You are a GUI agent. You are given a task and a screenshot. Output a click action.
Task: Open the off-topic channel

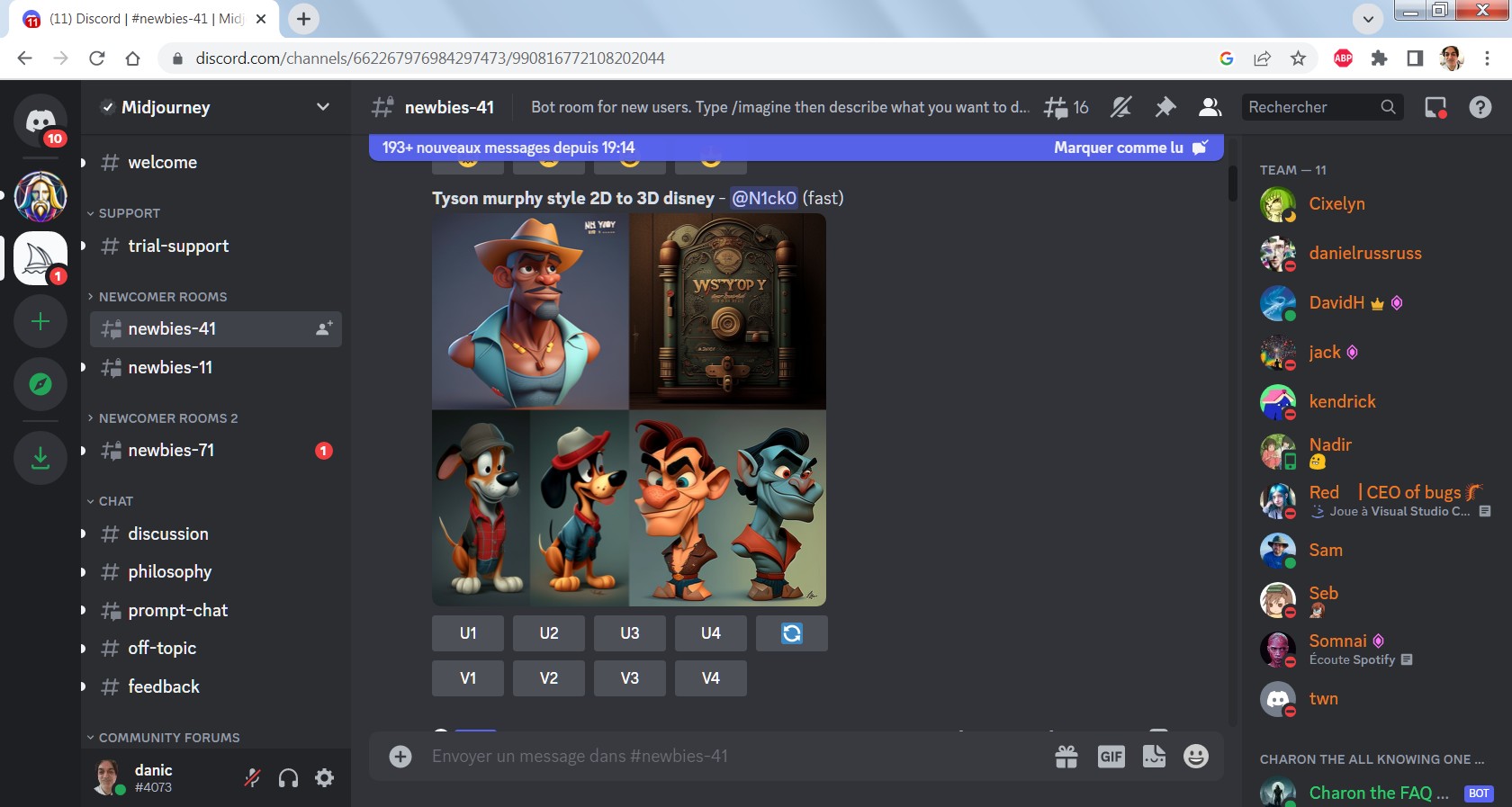coord(216,649)
